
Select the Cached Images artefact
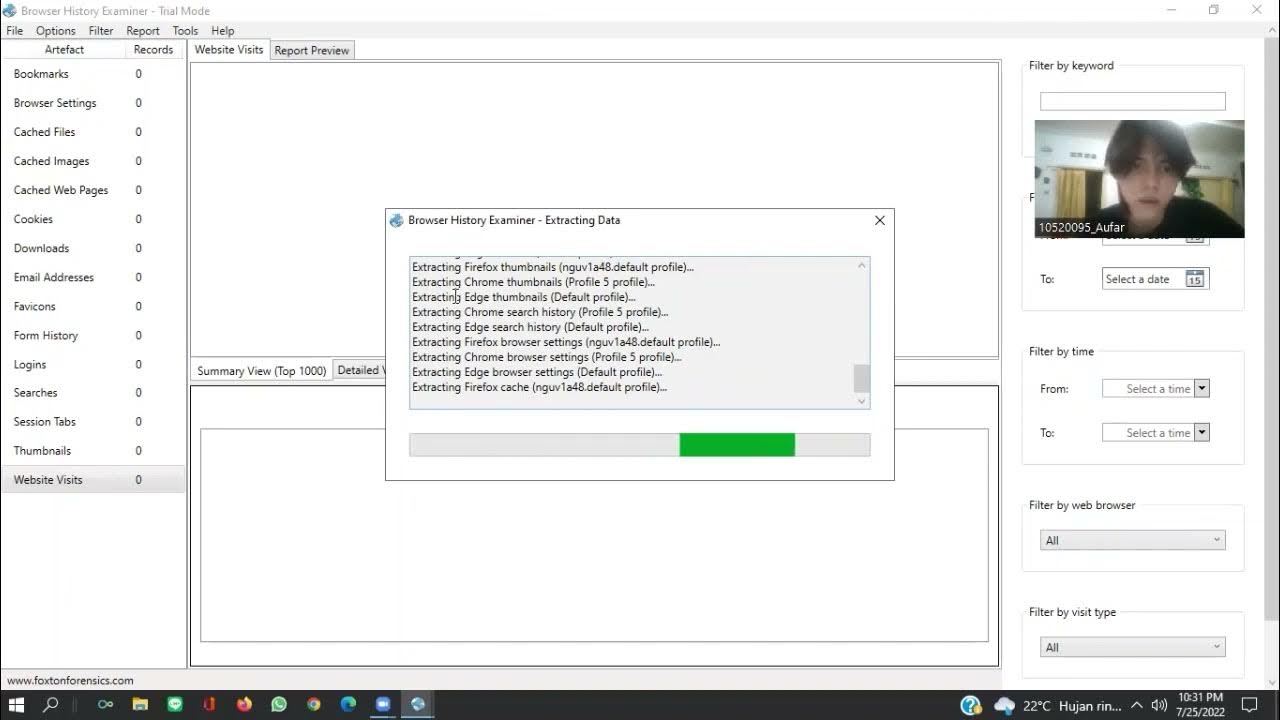[93, 161]
